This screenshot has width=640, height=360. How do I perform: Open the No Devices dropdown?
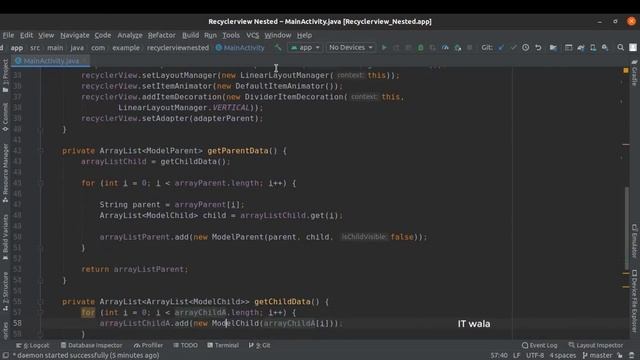coord(350,47)
